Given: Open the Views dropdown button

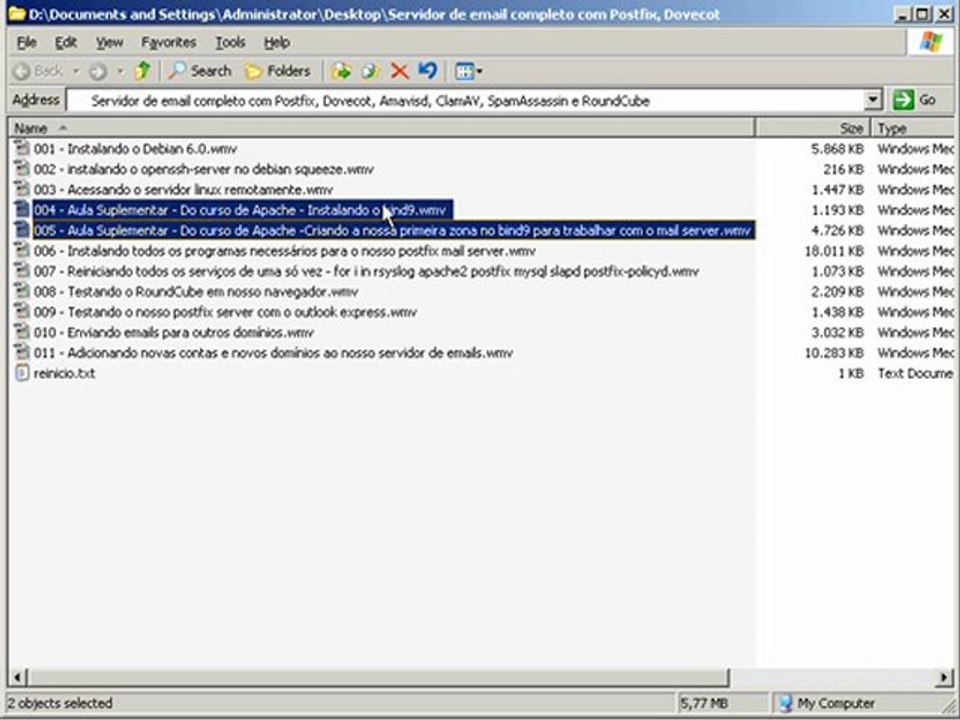Looking at the screenshot, I should tap(468, 71).
